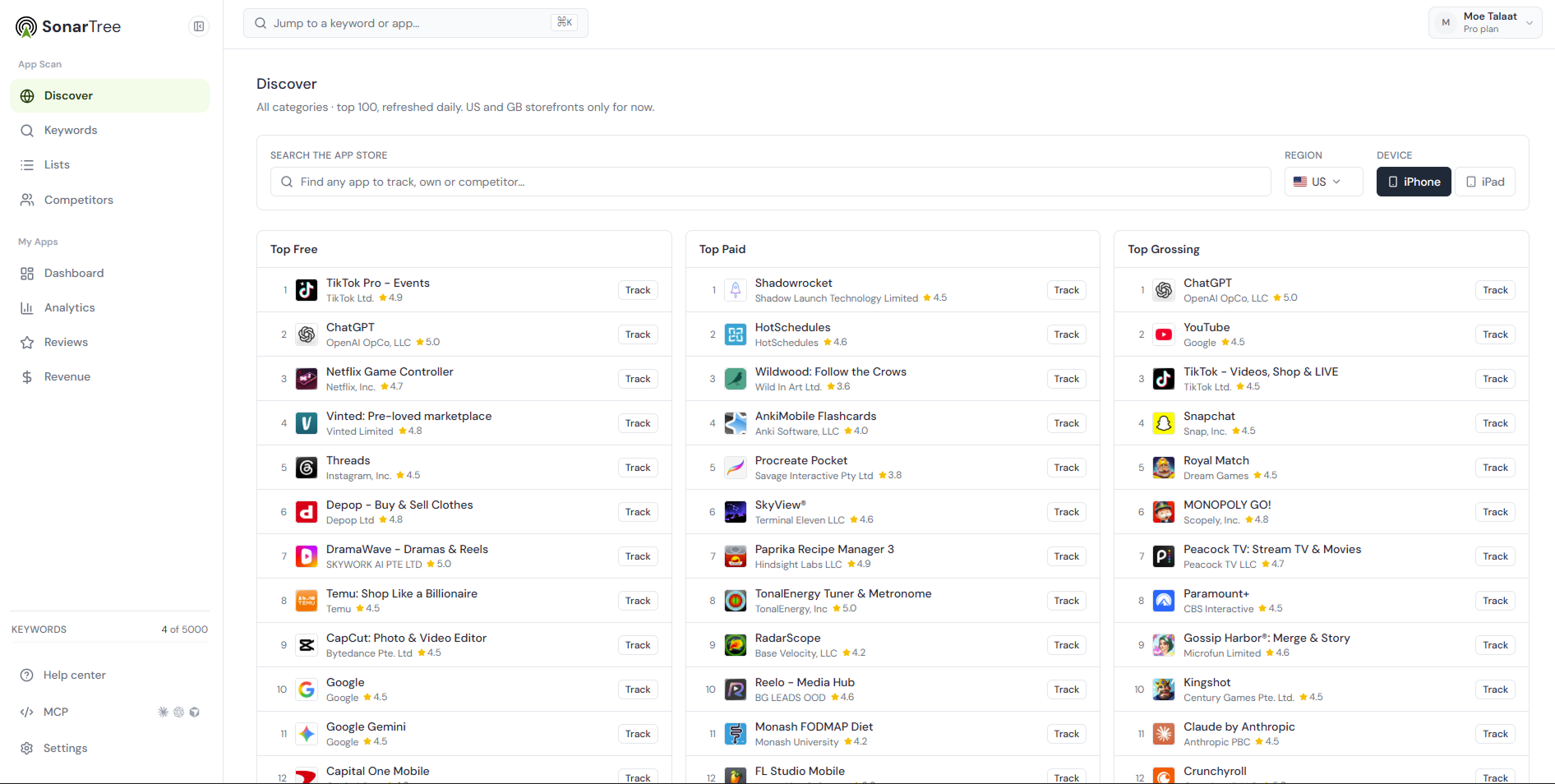
Task: Open Reviews in the sidebar
Action: [x=109, y=342]
